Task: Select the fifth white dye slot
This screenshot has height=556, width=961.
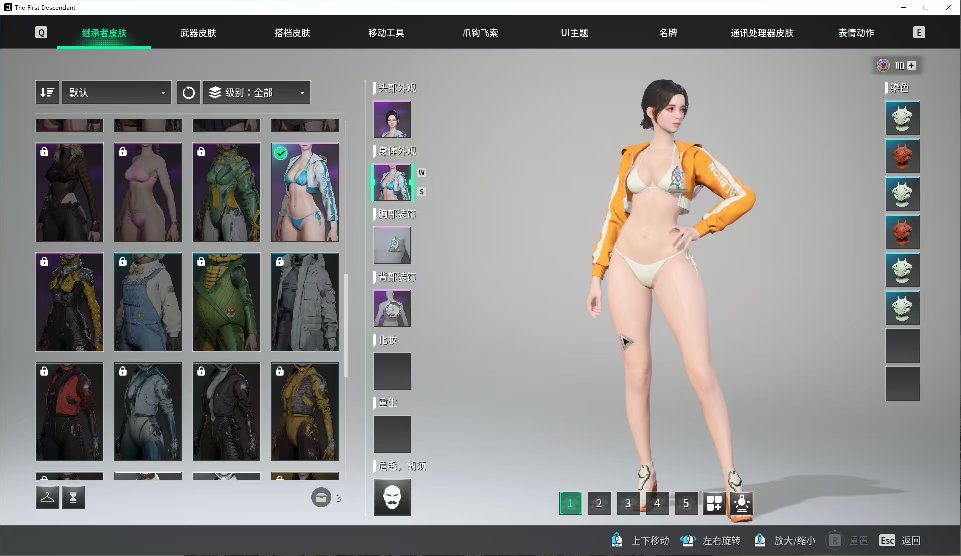Action: pos(902,270)
